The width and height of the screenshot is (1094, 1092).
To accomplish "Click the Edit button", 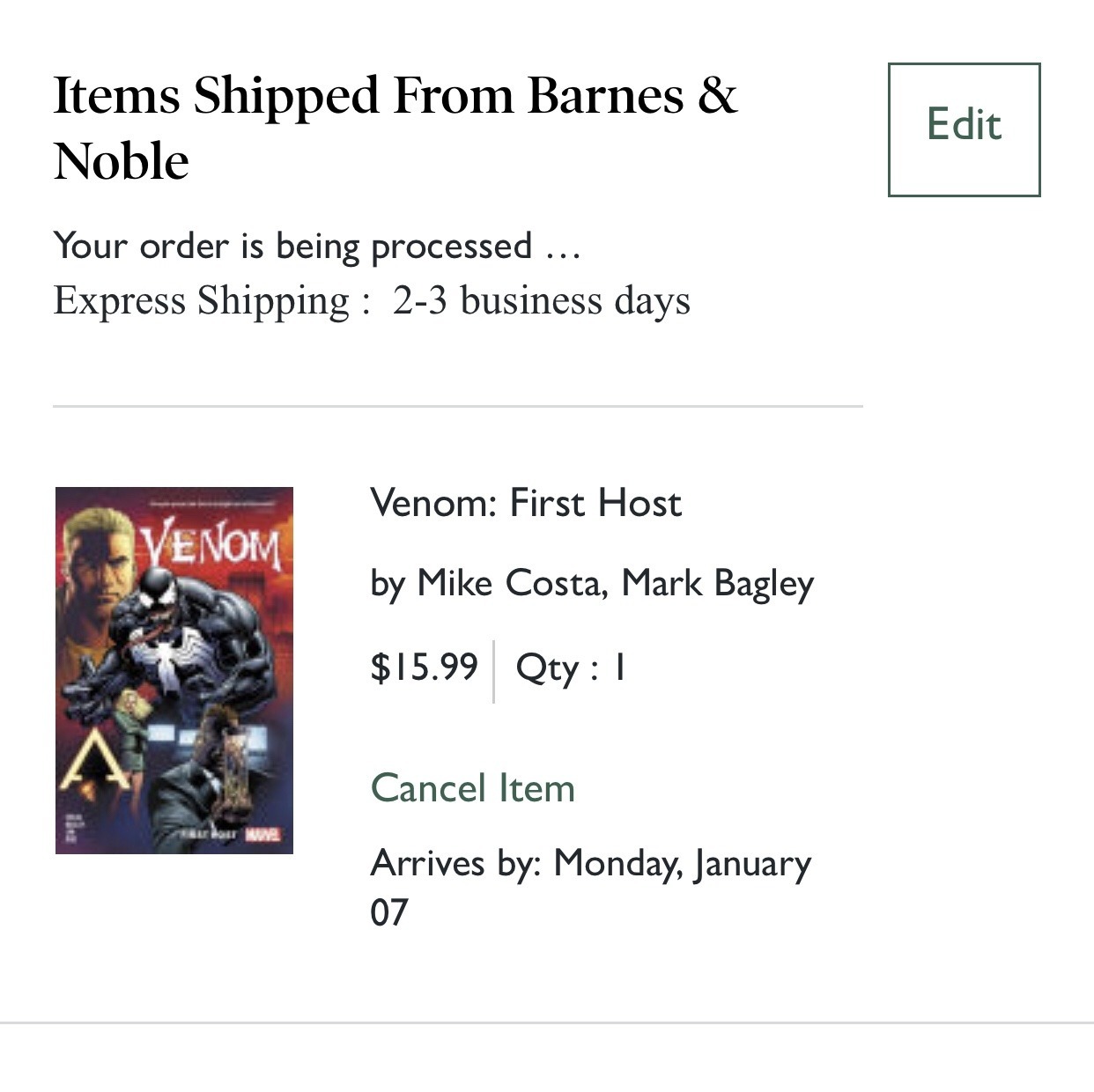I will pyautogui.click(x=964, y=129).
